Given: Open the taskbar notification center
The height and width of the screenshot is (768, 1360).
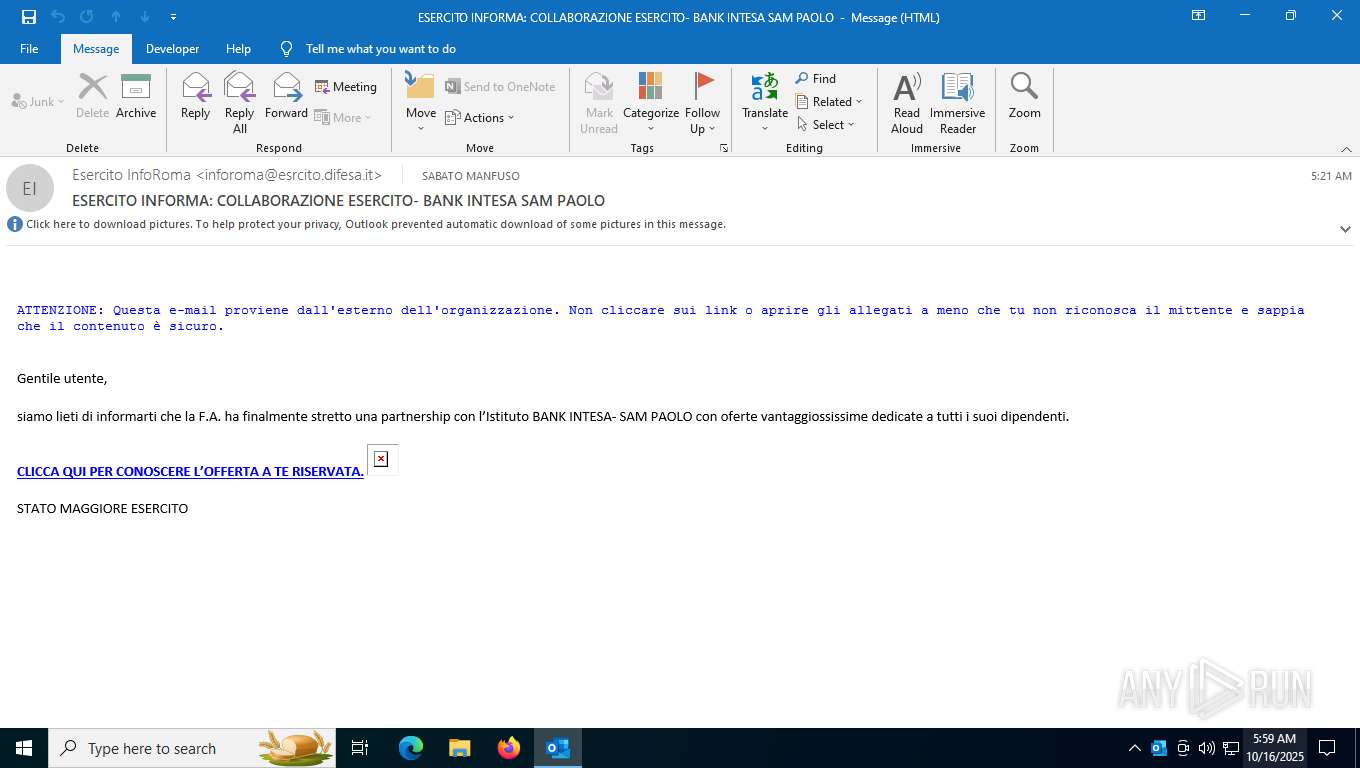Looking at the screenshot, I should coord(1327,748).
